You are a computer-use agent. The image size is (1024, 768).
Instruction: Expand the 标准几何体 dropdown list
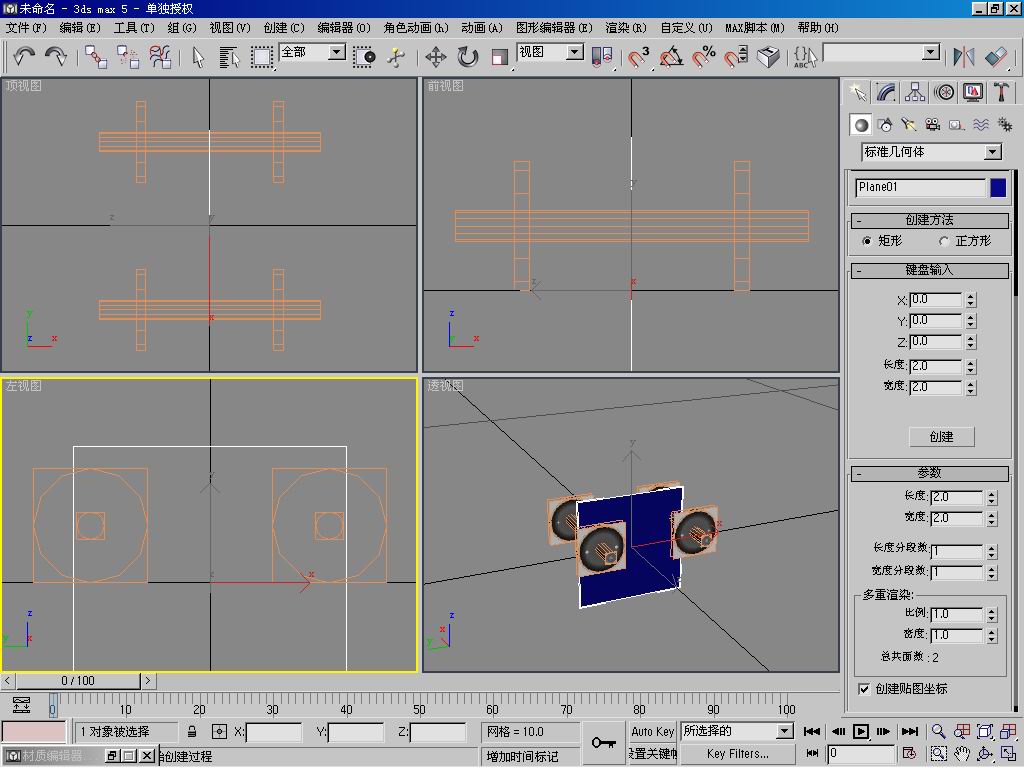tap(992, 152)
